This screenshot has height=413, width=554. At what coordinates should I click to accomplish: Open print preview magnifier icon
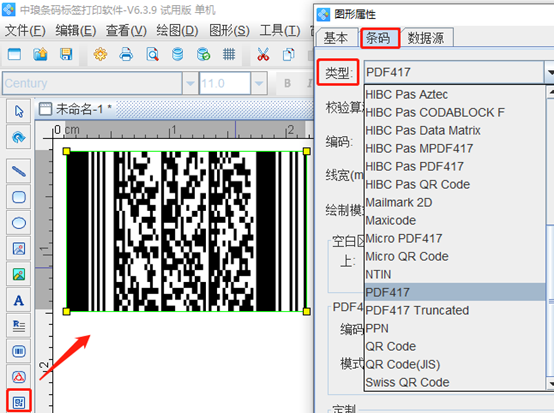[x=152, y=54]
